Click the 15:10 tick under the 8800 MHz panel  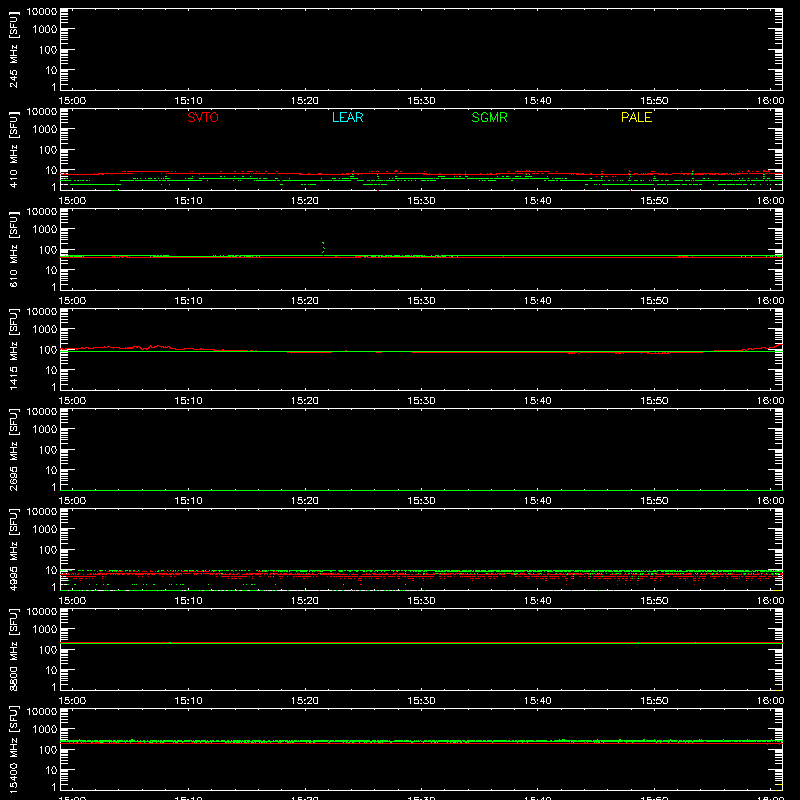tap(188, 701)
